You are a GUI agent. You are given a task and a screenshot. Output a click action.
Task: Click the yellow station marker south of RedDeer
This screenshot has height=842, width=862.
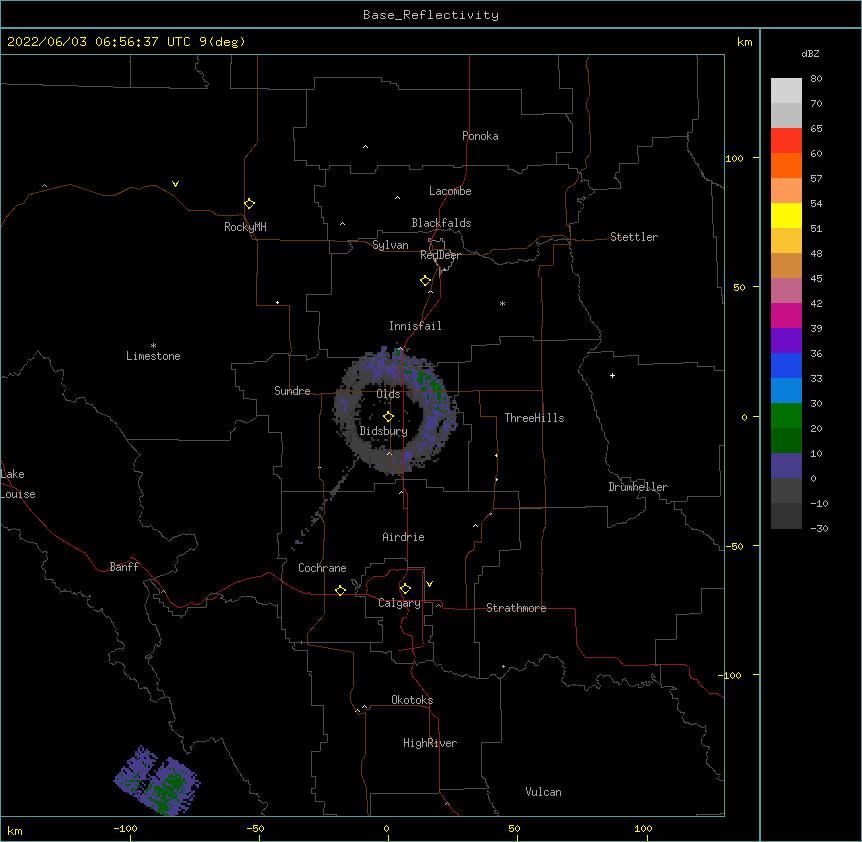coord(426,281)
